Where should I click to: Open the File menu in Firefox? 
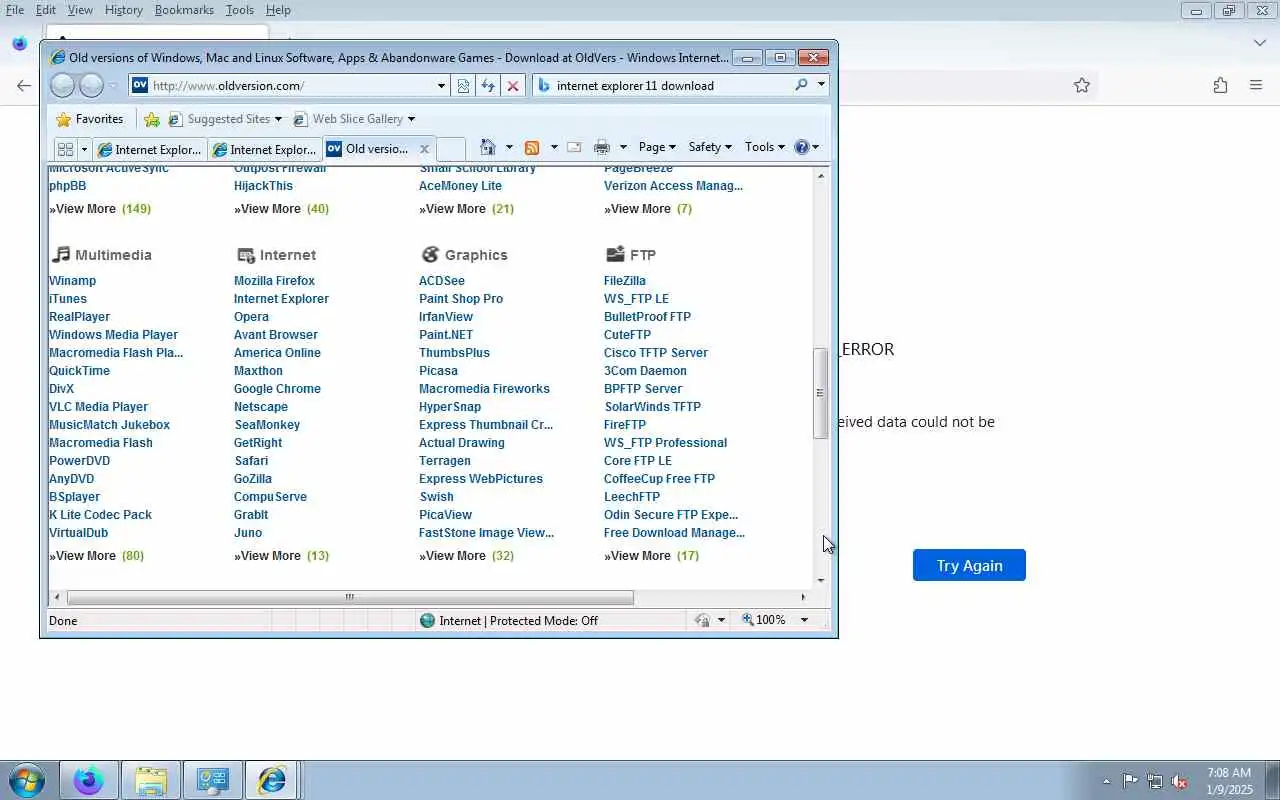pos(15,10)
